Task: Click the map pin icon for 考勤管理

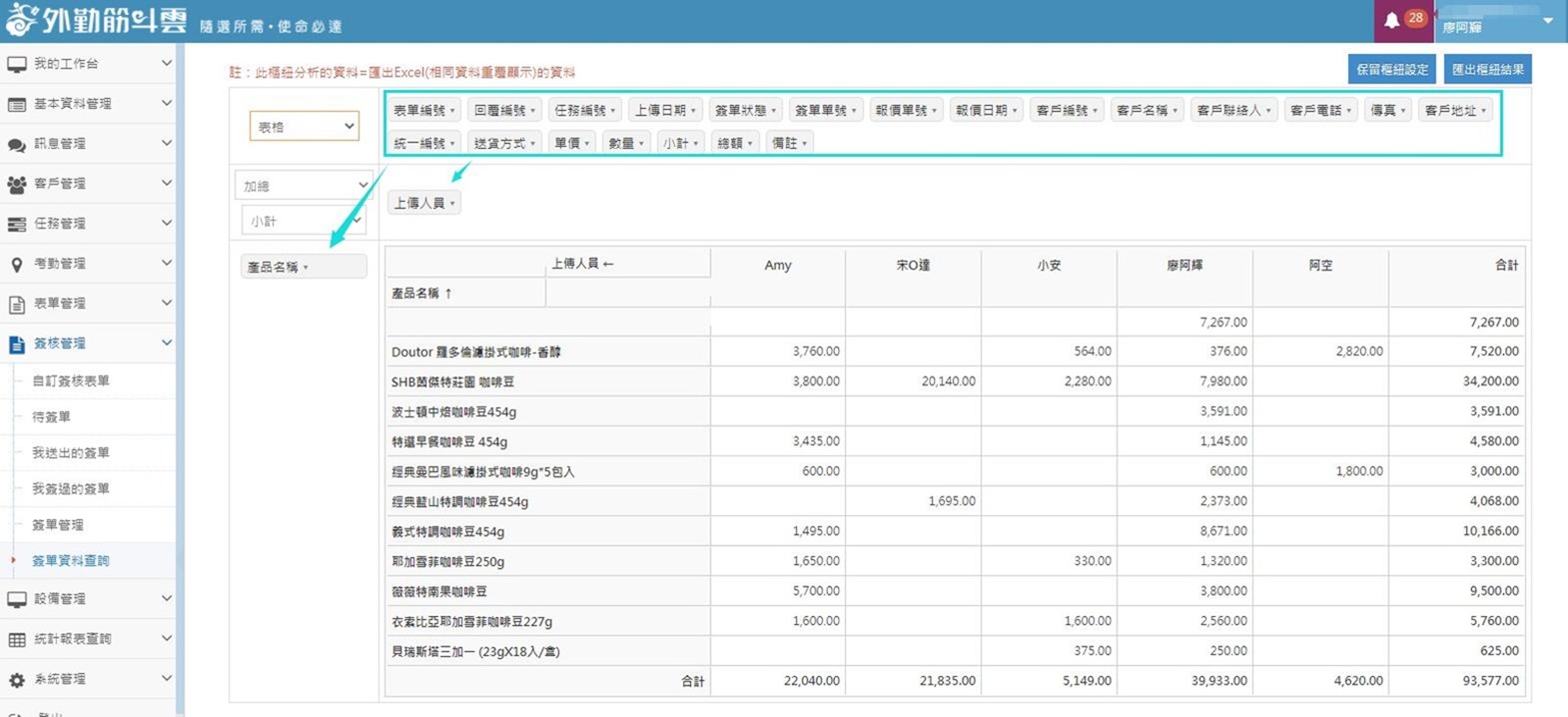Action: pos(17,264)
